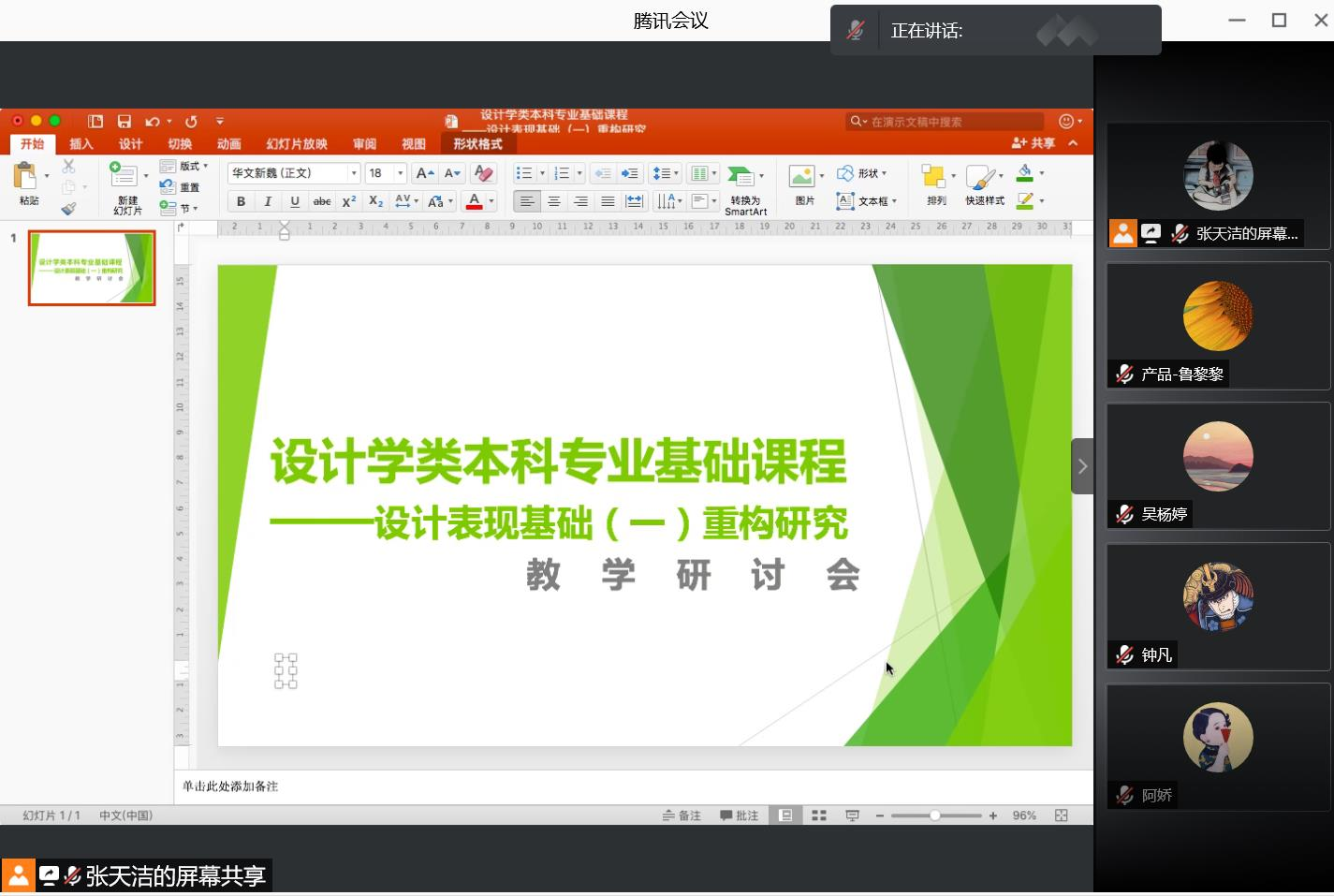This screenshot has height=896, width=1334.
Task: Switch to slide sorter grid view
Action: (x=819, y=815)
